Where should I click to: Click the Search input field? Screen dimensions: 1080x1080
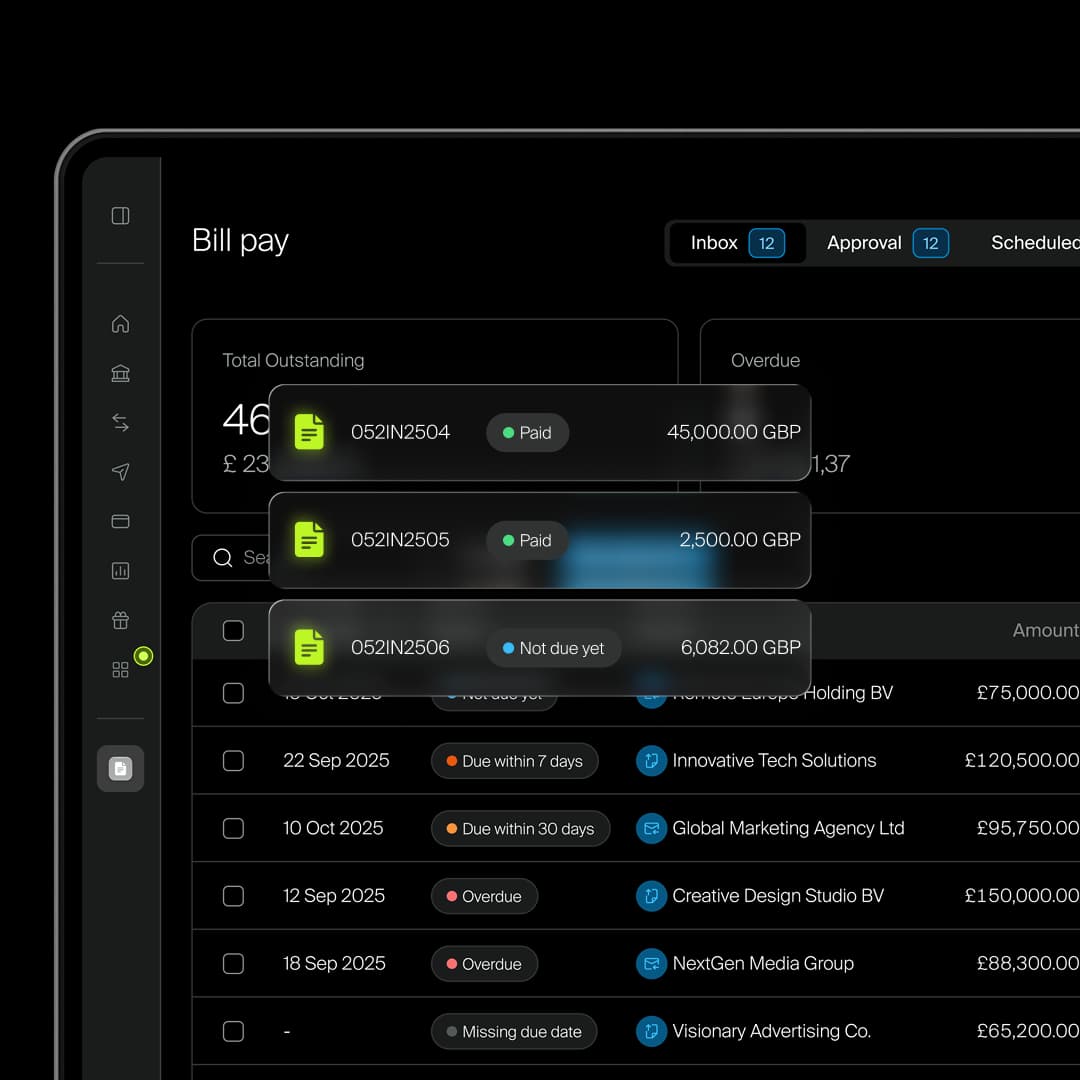[x=231, y=557]
